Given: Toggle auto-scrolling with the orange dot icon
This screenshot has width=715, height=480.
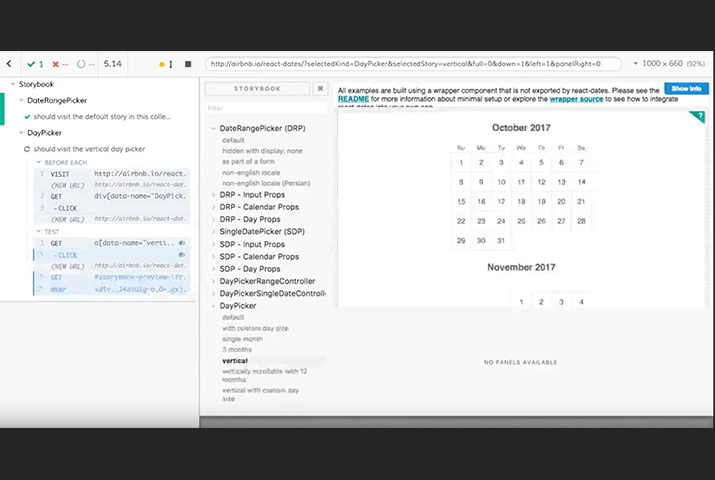Looking at the screenshot, I should tap(162, 64).
